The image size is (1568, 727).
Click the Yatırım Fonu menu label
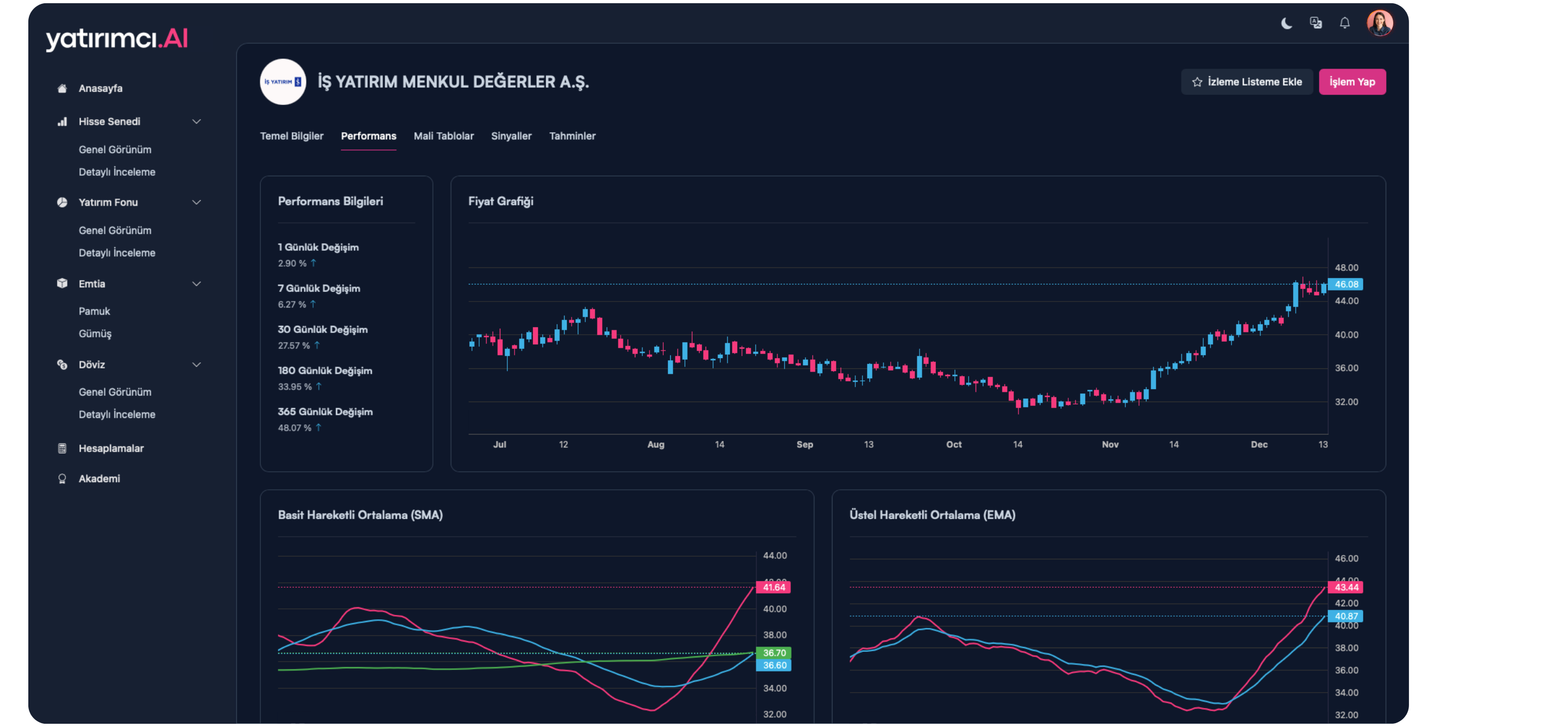pyautogui.click(x=108, y=202)
